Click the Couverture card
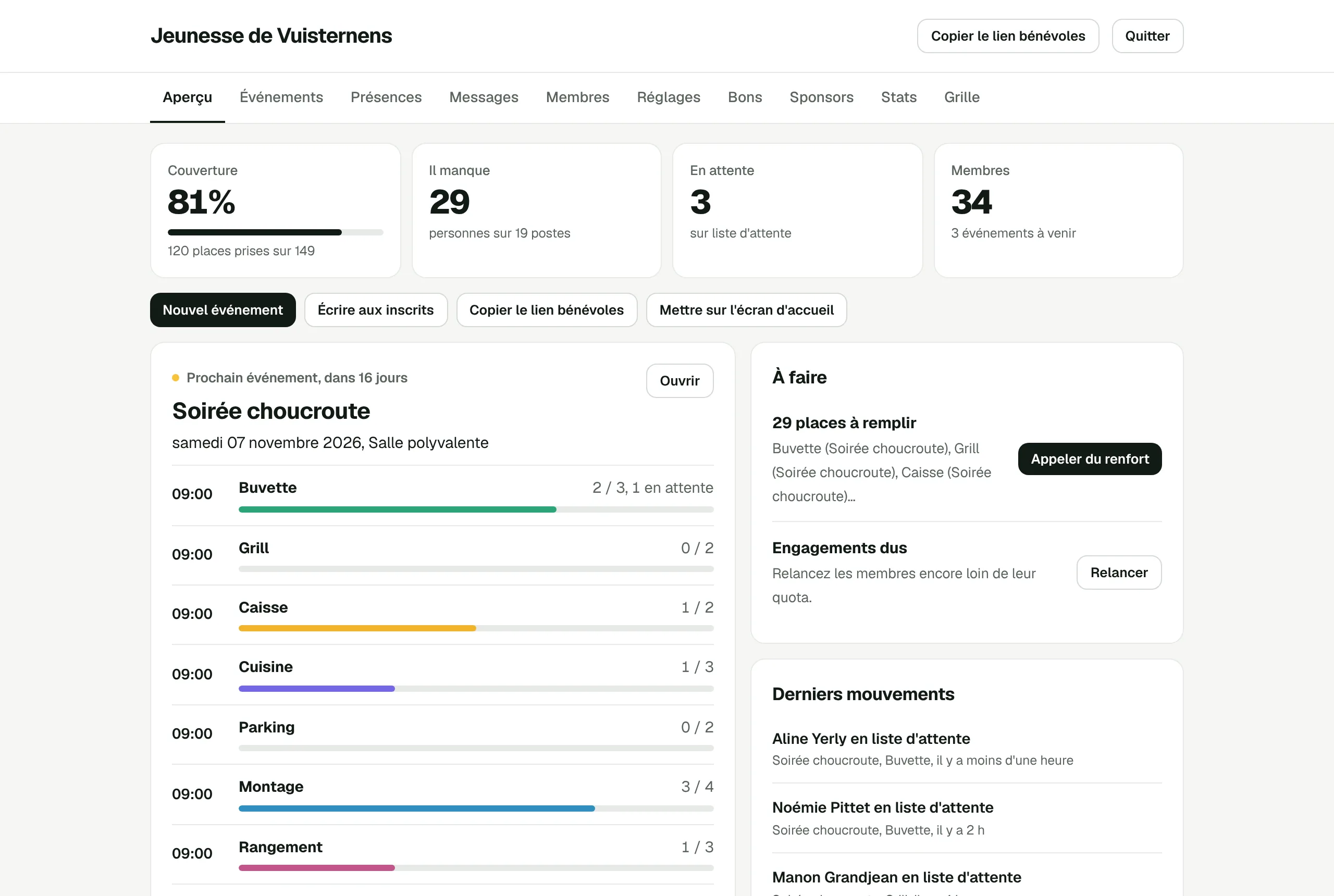Image resolution: width=1334 pixels, height=896 pixels. pos(276,210)
